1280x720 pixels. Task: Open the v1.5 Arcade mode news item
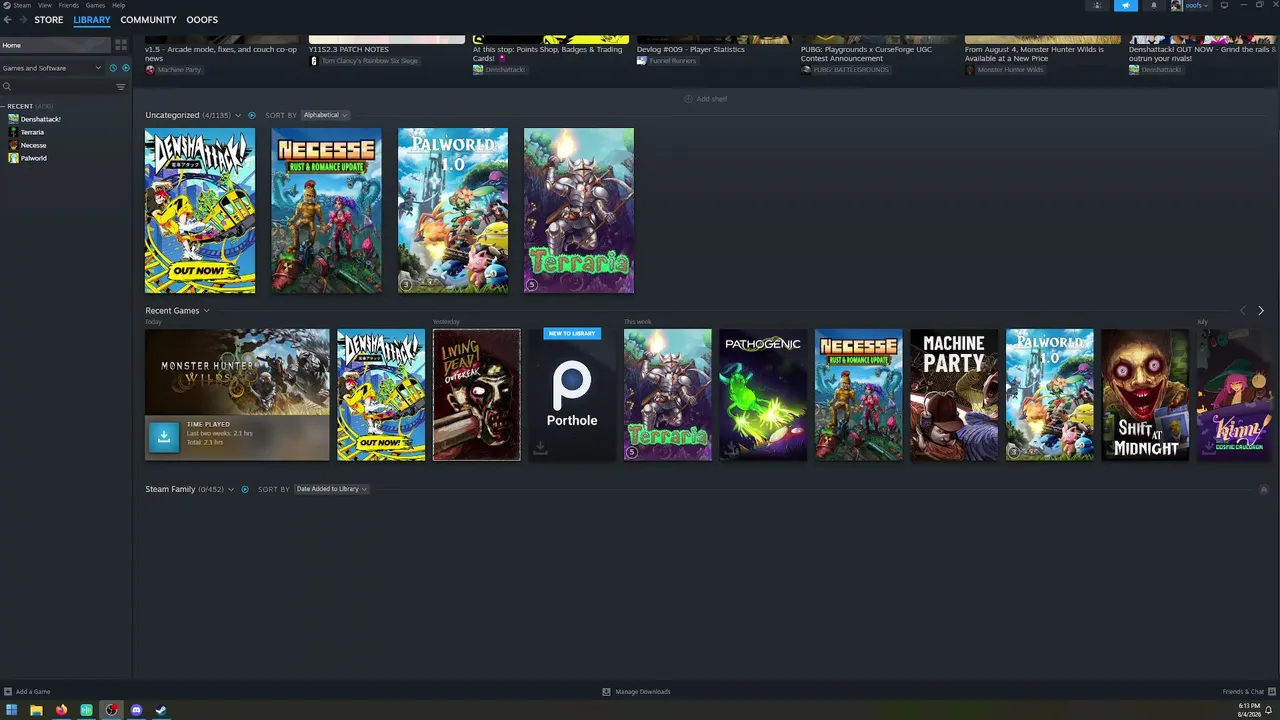[223, 54]
